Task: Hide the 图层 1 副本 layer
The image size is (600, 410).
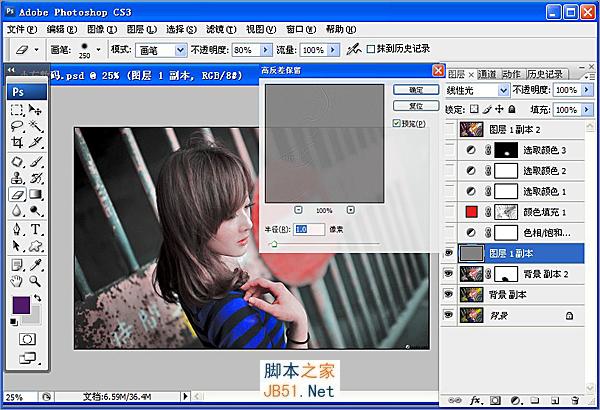Action: (x=448, y=253)
